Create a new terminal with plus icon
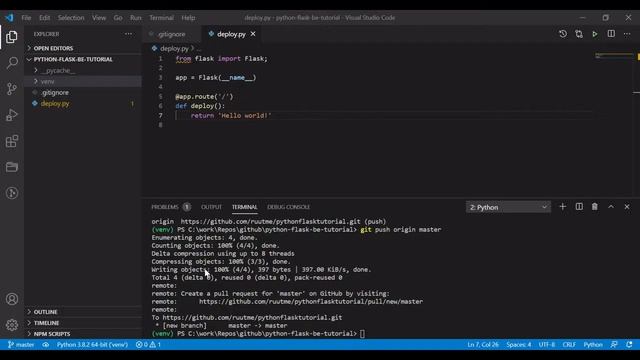Image resolution: width=640 pixels, height=360 pixels. pos(562,207)
